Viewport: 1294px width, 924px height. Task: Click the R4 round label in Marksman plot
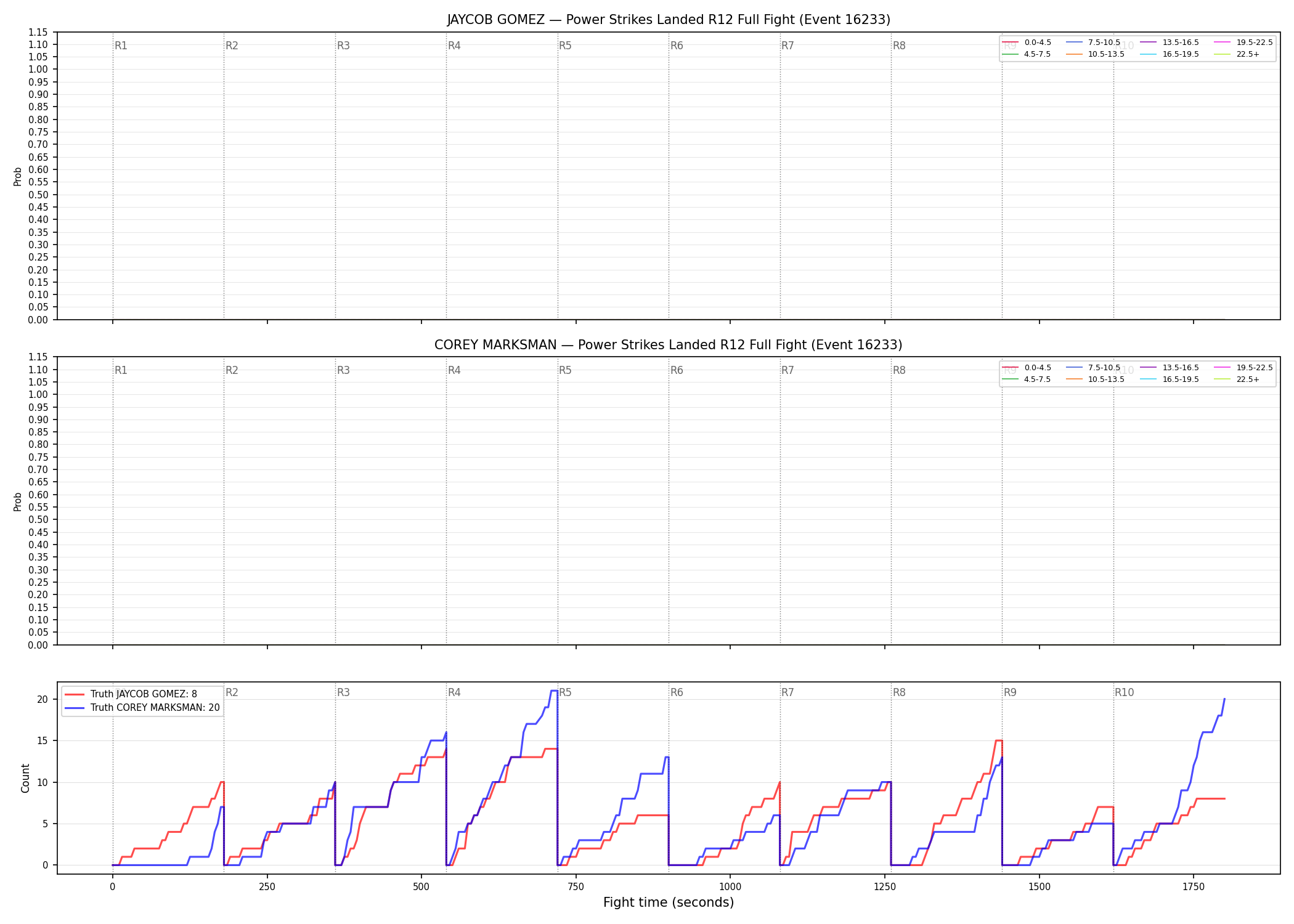tap(454, 370)
